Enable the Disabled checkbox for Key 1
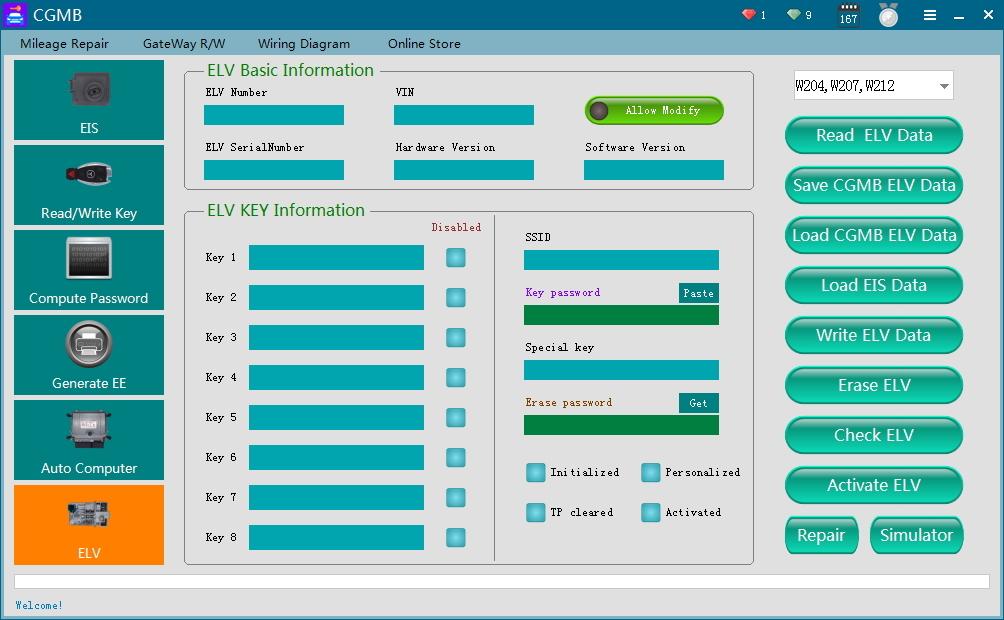Image resolution: width=1004 pixels, height=620 pixels. [456, 257]
